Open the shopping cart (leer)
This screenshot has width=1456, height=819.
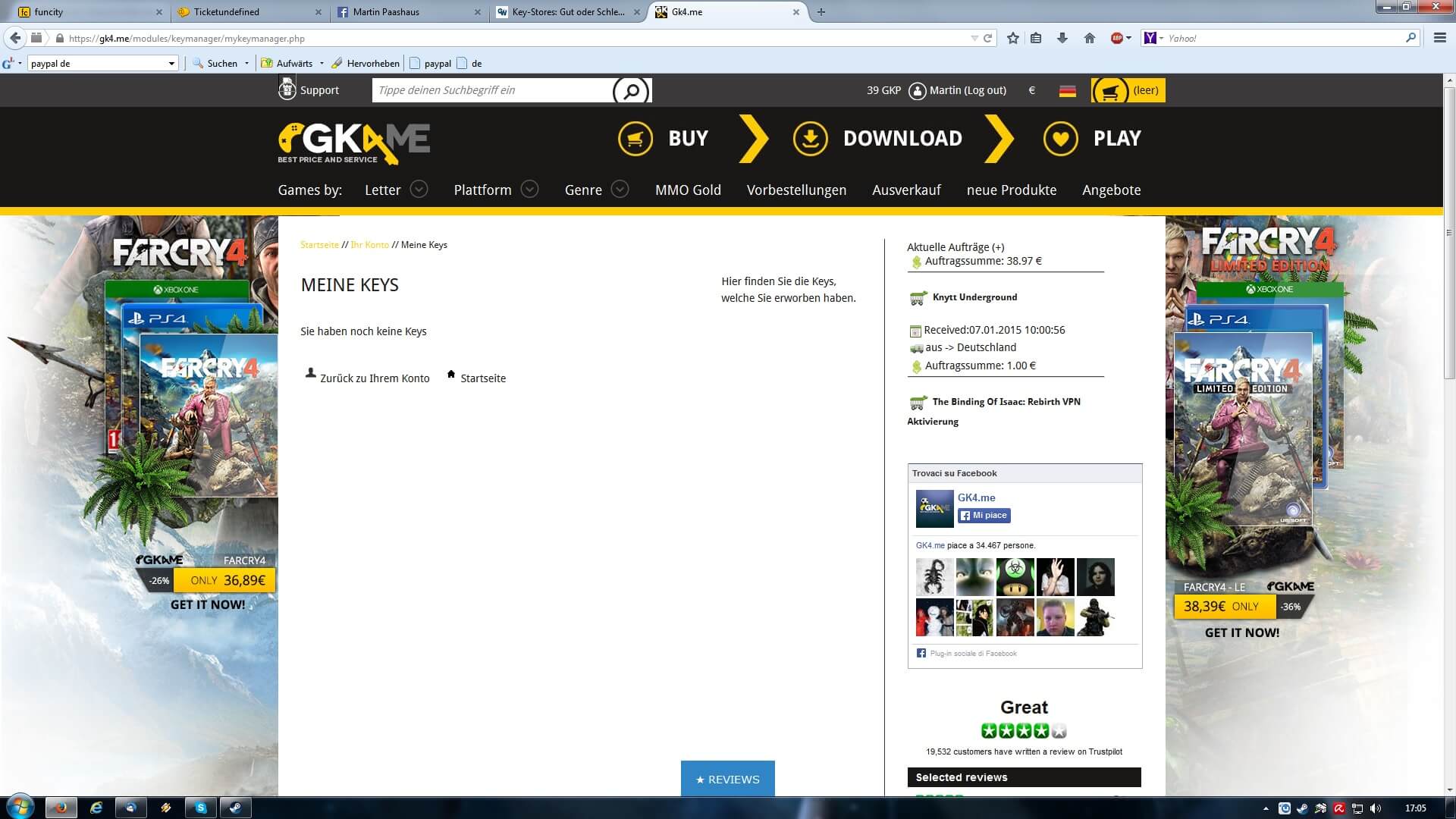point(1128,90)
